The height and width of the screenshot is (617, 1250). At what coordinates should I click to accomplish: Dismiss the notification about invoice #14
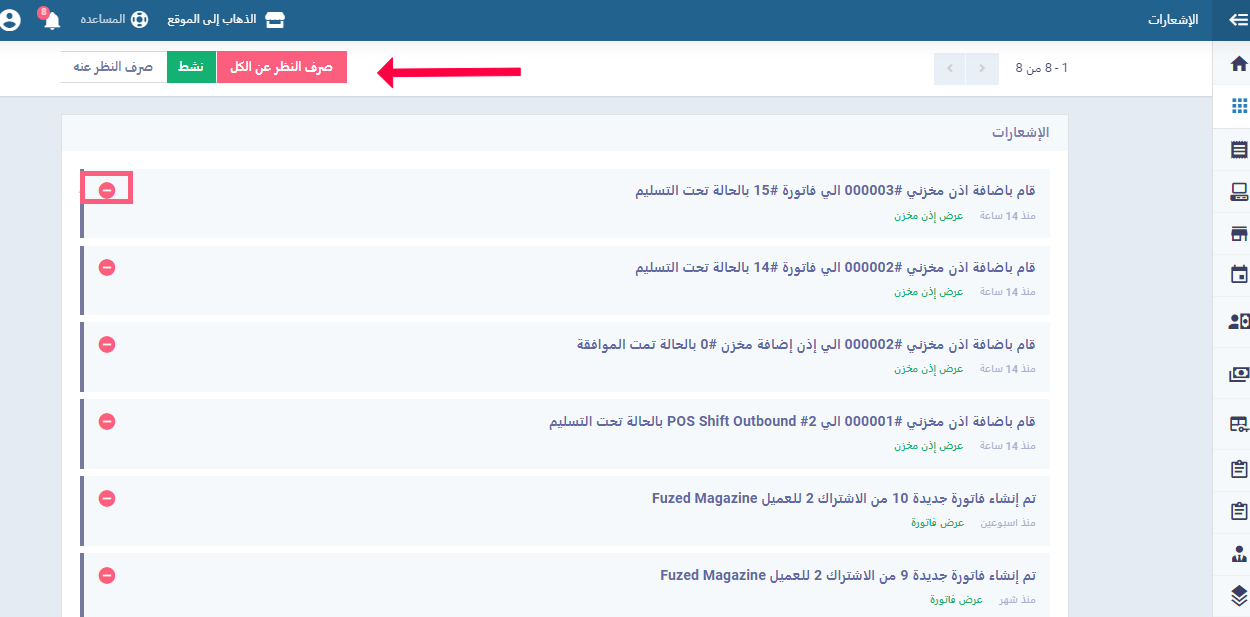click(x=107, y=267)
